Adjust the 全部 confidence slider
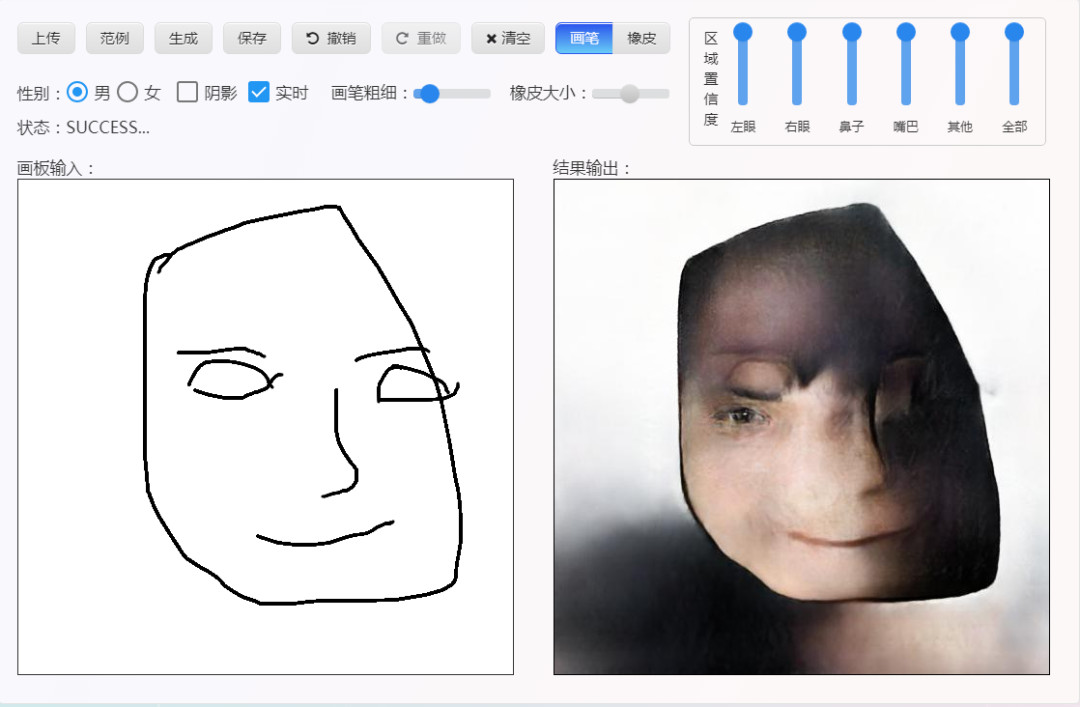 tap(1014, 33)
